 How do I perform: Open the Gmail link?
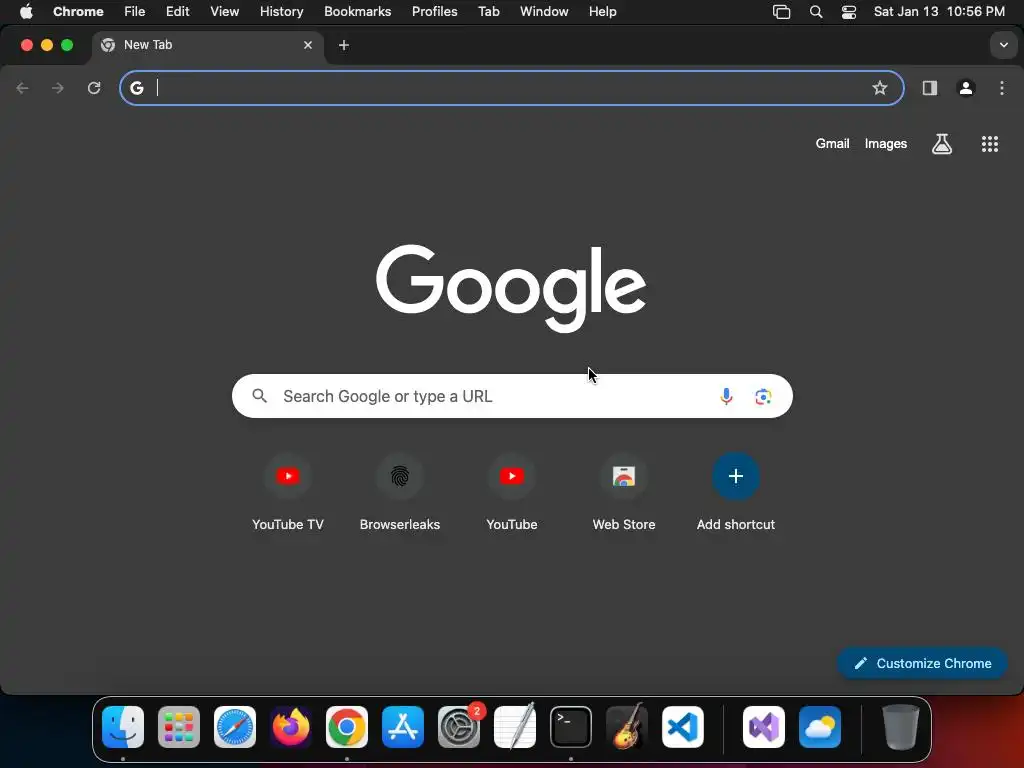[832, 144]
